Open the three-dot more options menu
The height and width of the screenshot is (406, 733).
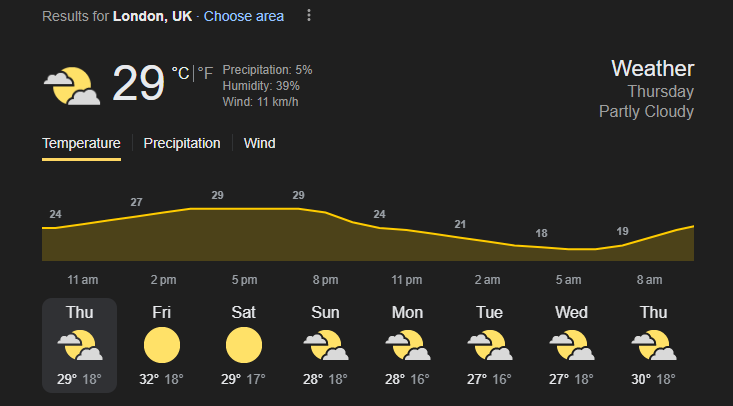pos(309,15)
